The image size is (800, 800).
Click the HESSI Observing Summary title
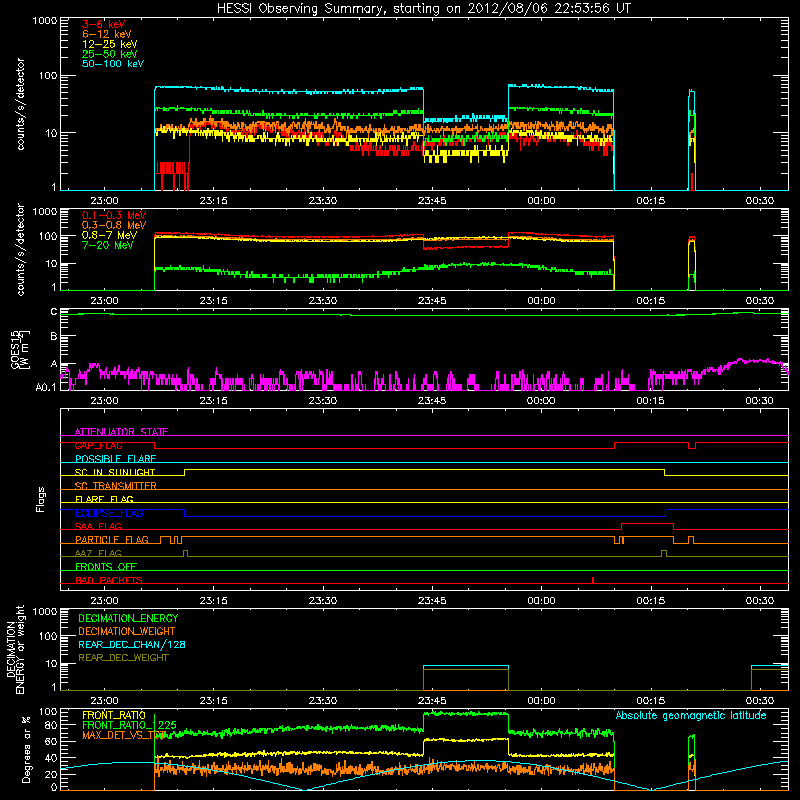423,9
